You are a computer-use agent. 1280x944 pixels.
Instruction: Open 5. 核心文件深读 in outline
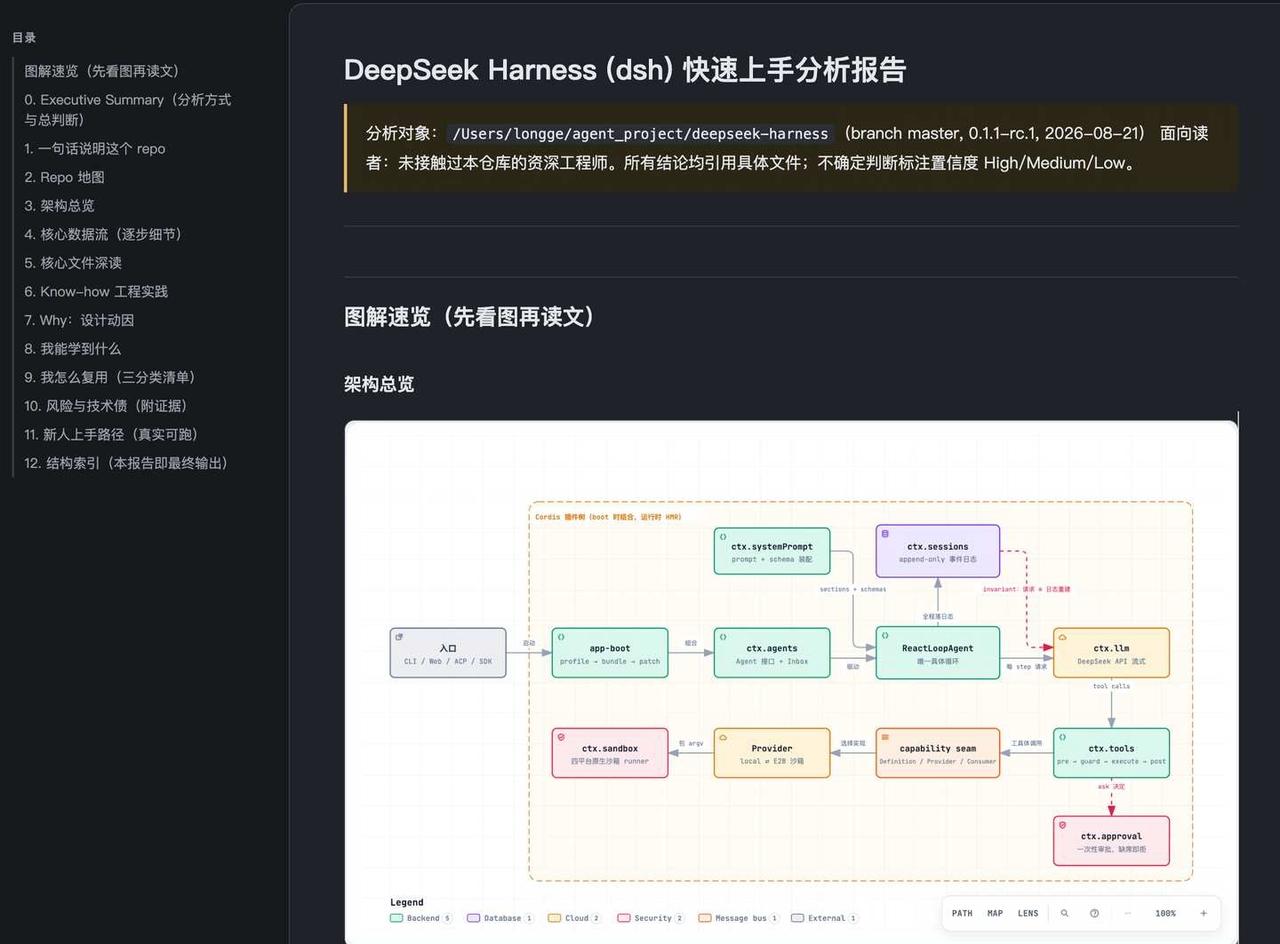pyautogui.click(x=73, y=262)
